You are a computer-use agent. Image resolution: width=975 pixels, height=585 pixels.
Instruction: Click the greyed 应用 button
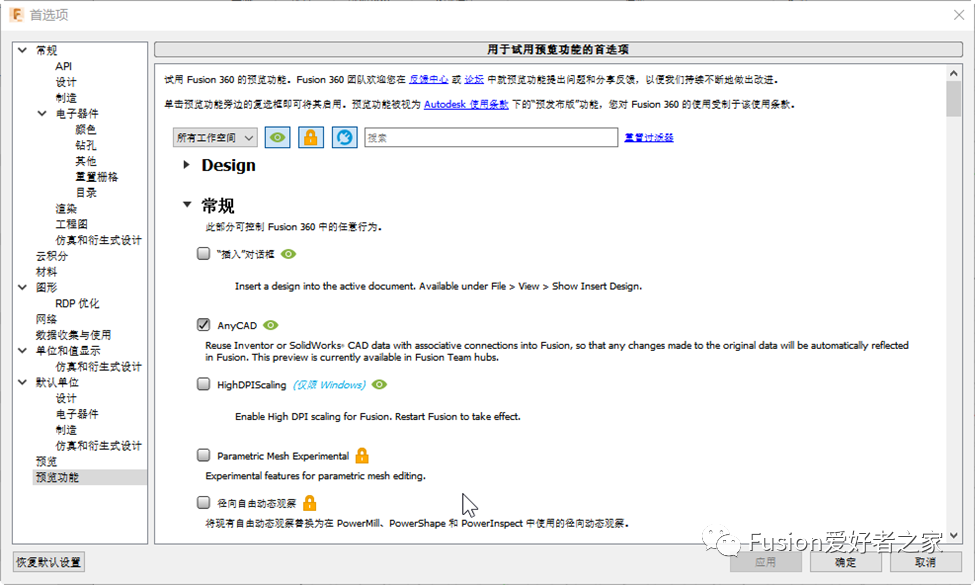[x=765, y=562]
